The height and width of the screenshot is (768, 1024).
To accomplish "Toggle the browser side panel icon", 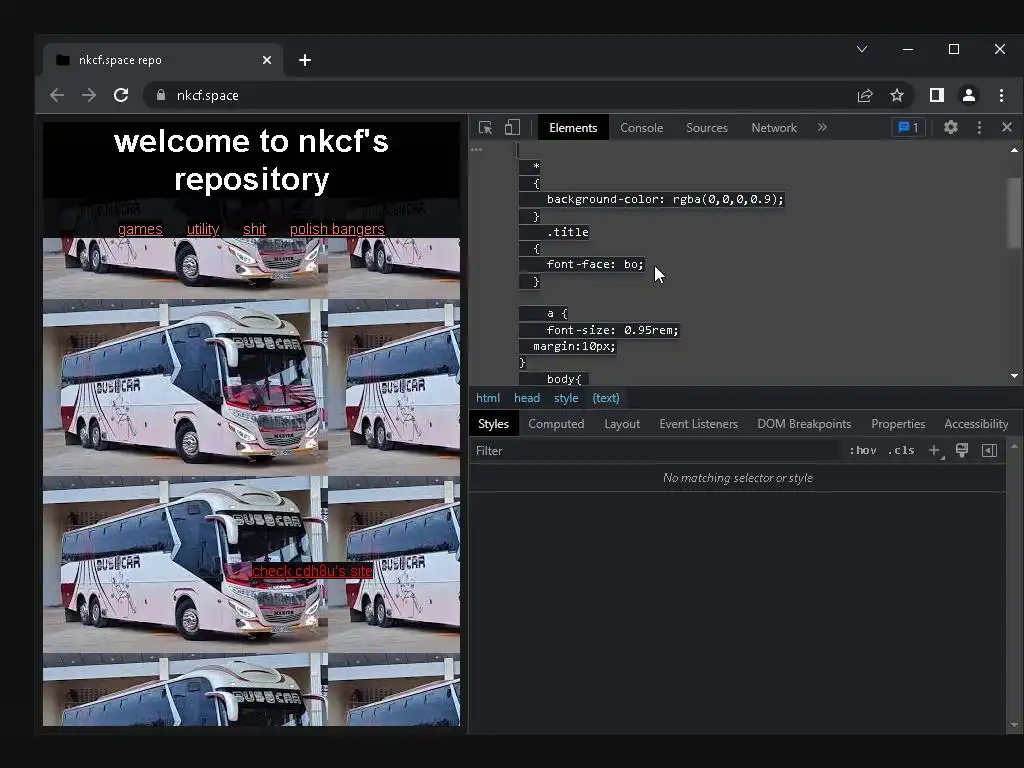I will click(x=936, y=95).
